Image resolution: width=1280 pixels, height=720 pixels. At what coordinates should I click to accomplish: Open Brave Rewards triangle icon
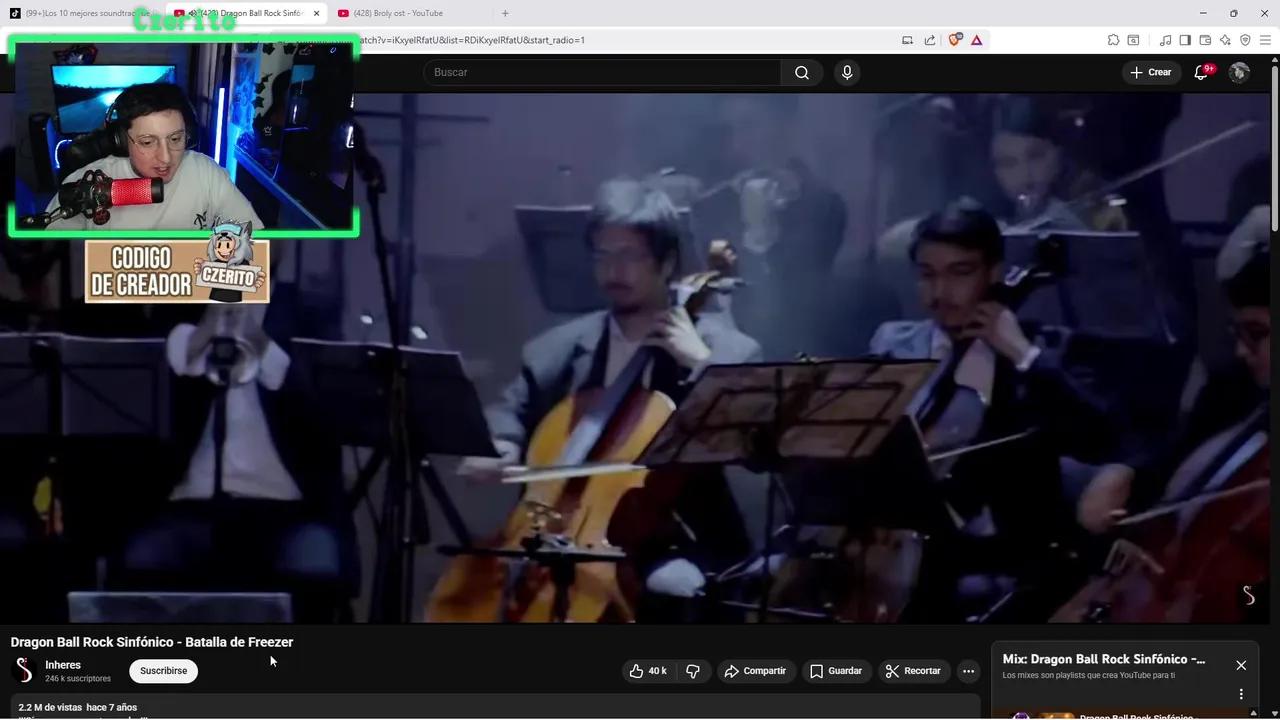(976, 40)
